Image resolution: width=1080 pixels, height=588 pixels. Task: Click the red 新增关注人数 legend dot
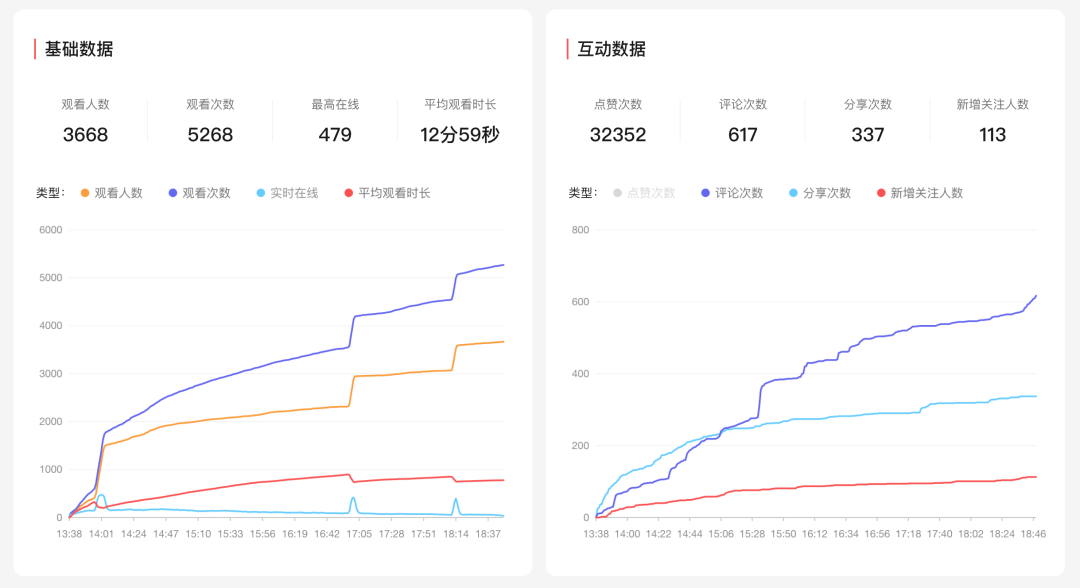point(881,193)
